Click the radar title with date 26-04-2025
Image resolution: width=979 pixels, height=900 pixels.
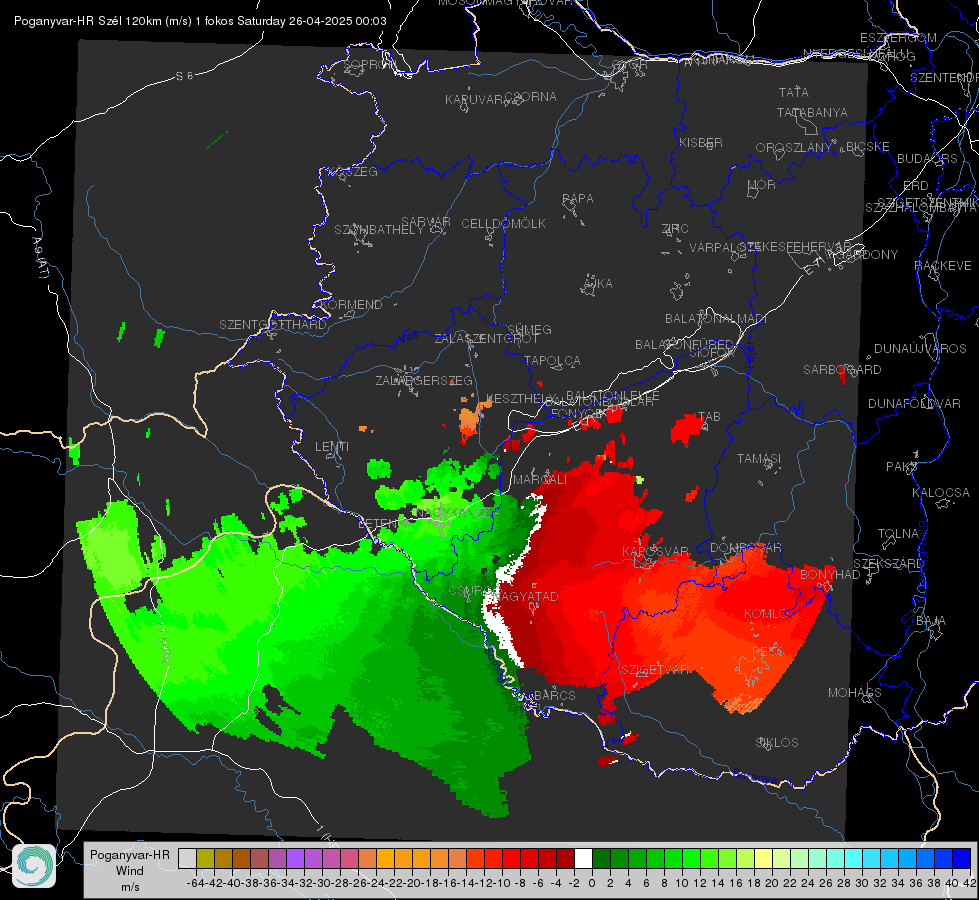[200, 21]
